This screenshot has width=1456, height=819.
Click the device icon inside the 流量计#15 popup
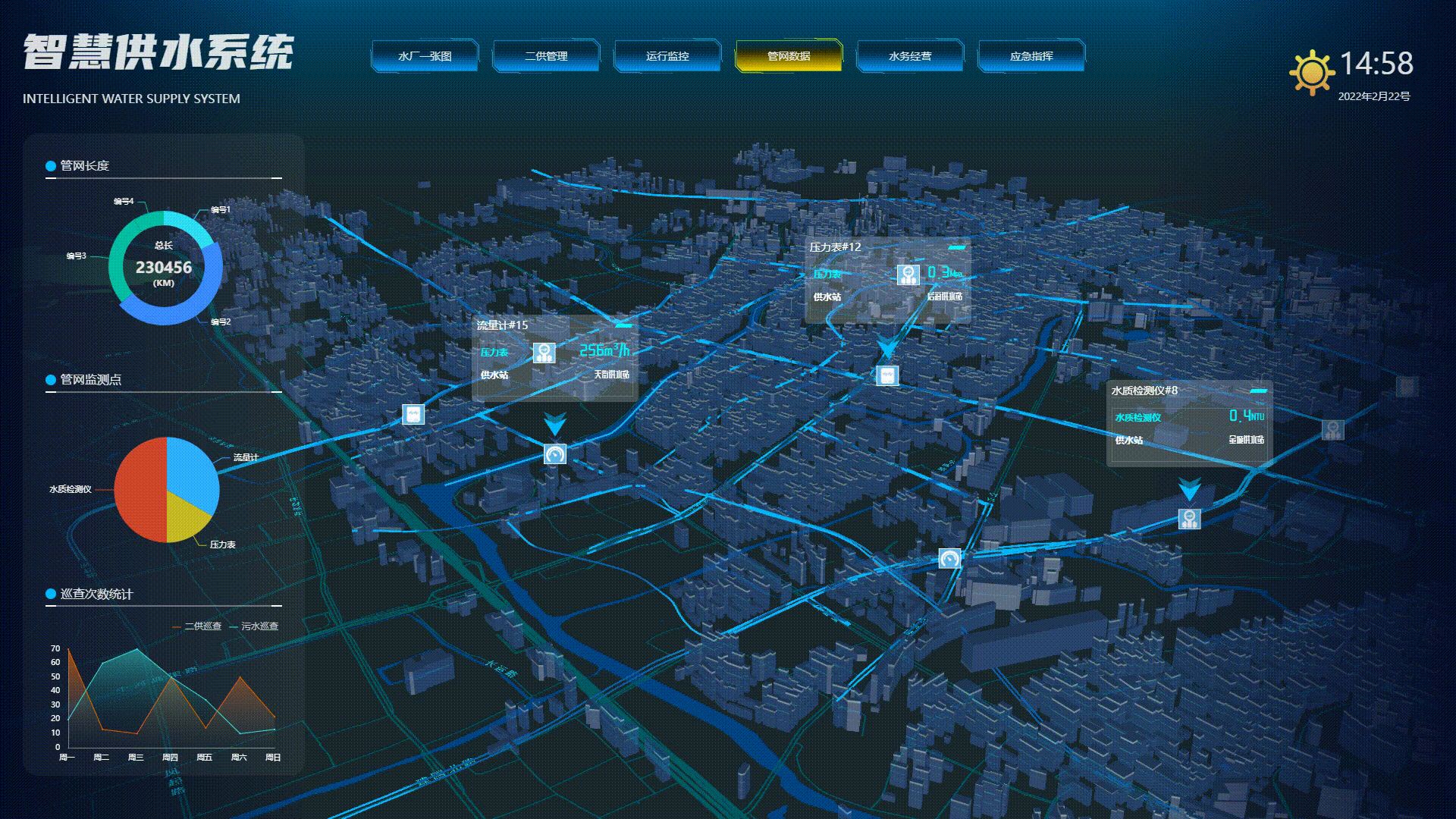544,353
